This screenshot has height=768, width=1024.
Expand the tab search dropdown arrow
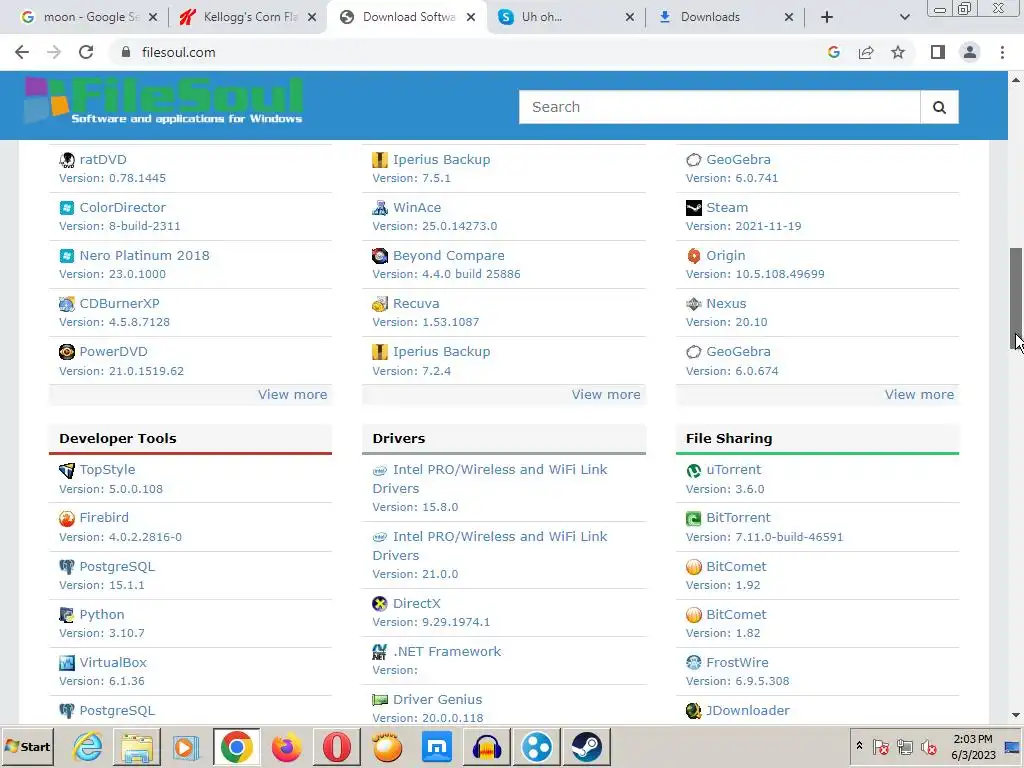(x=904, y=17)
